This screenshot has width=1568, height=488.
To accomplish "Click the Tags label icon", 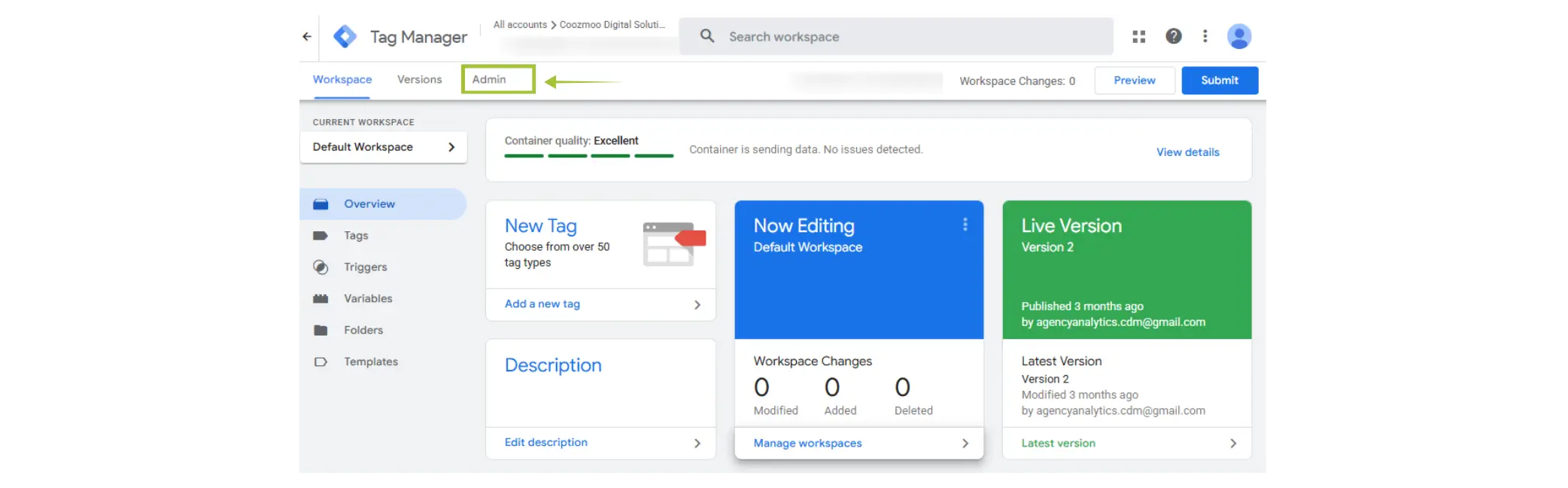I will 321,236.
